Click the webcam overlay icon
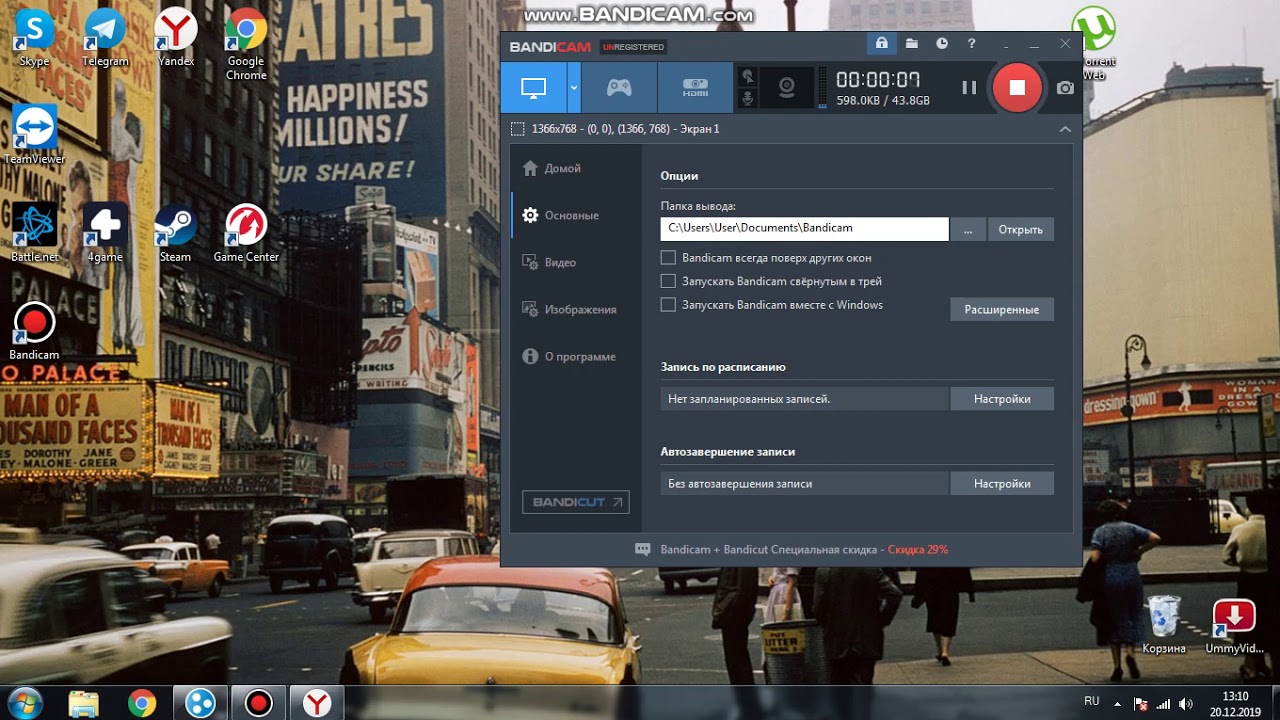This screenshot has height=720, width=1280. [787, 87]
